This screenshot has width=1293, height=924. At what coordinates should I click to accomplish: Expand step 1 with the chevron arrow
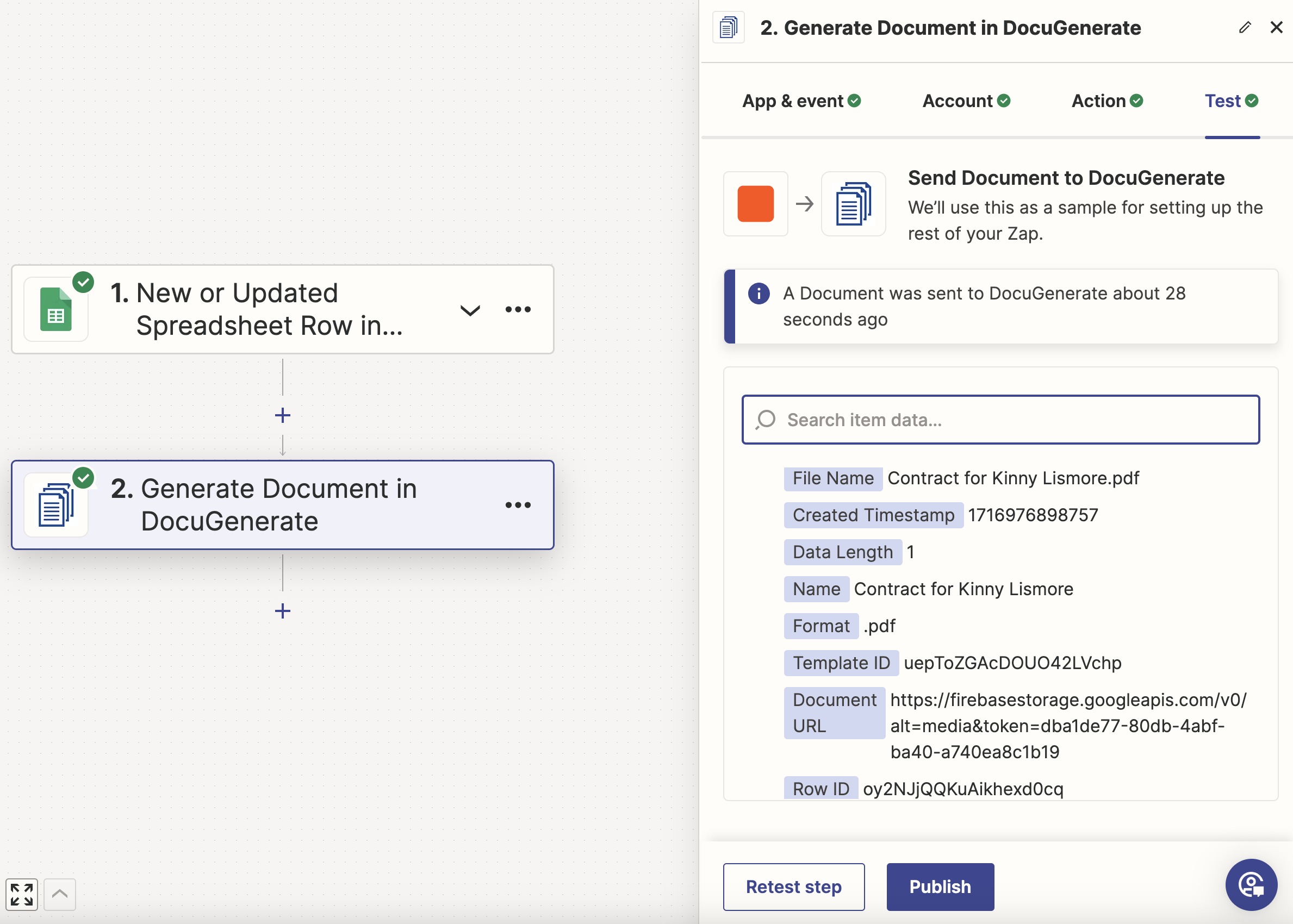click(470, 311)
